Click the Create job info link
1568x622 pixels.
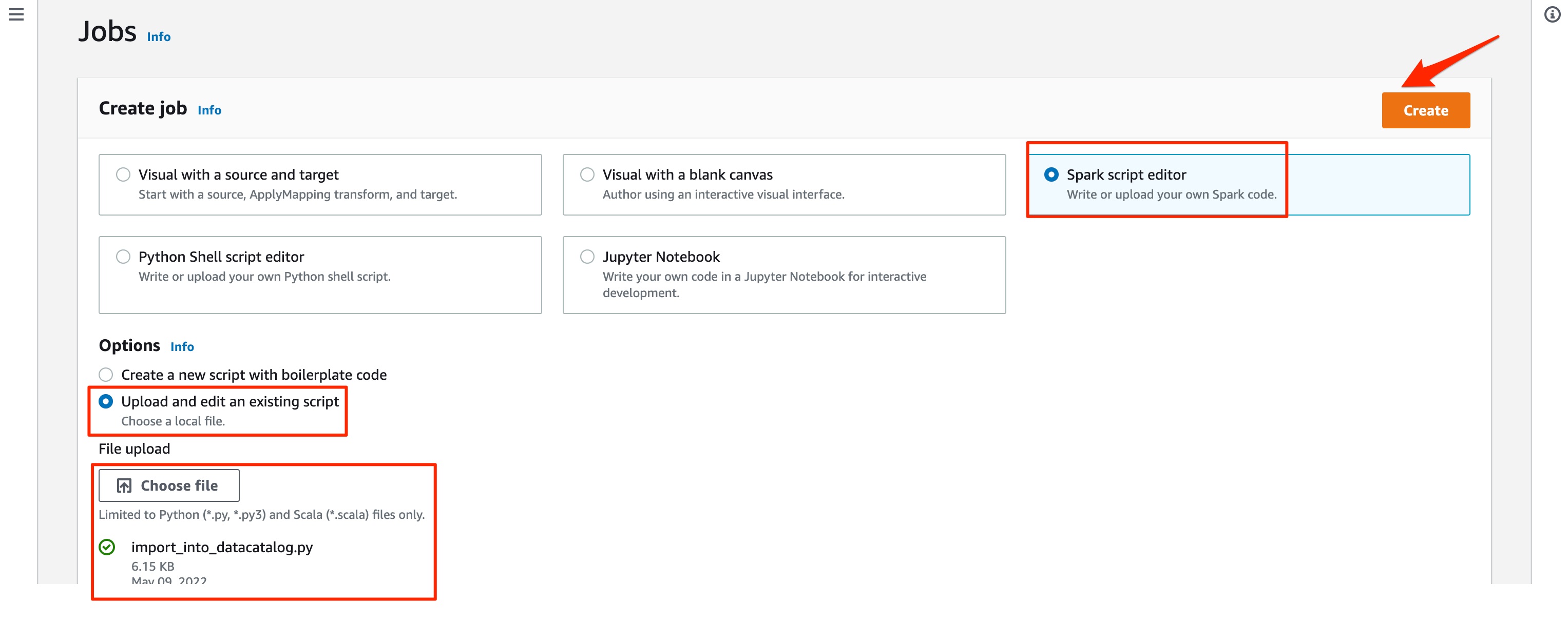pyautogui.click(x=208, y=110)
